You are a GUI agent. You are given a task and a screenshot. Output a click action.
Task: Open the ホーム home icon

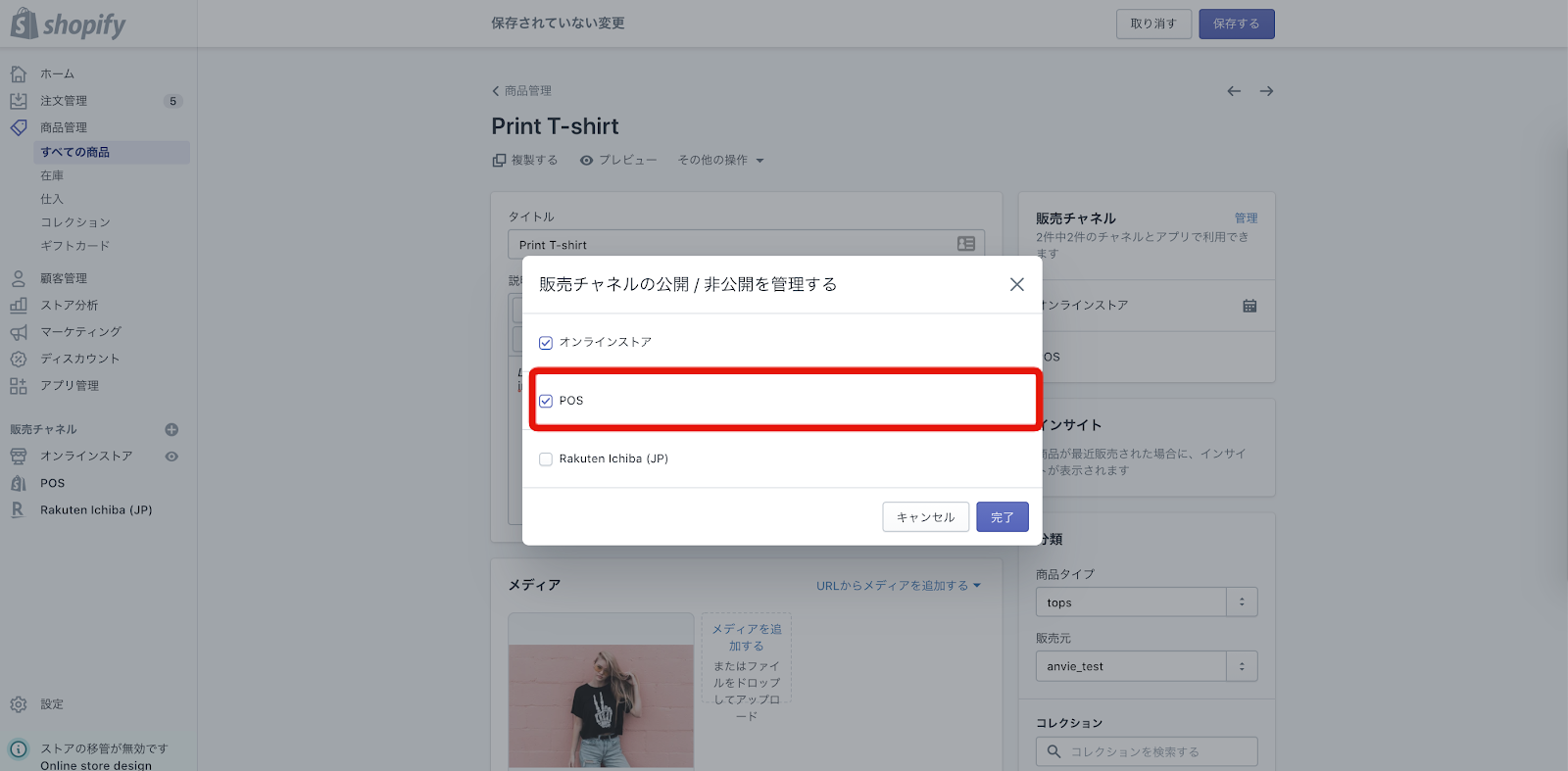(x=19, y=73)
